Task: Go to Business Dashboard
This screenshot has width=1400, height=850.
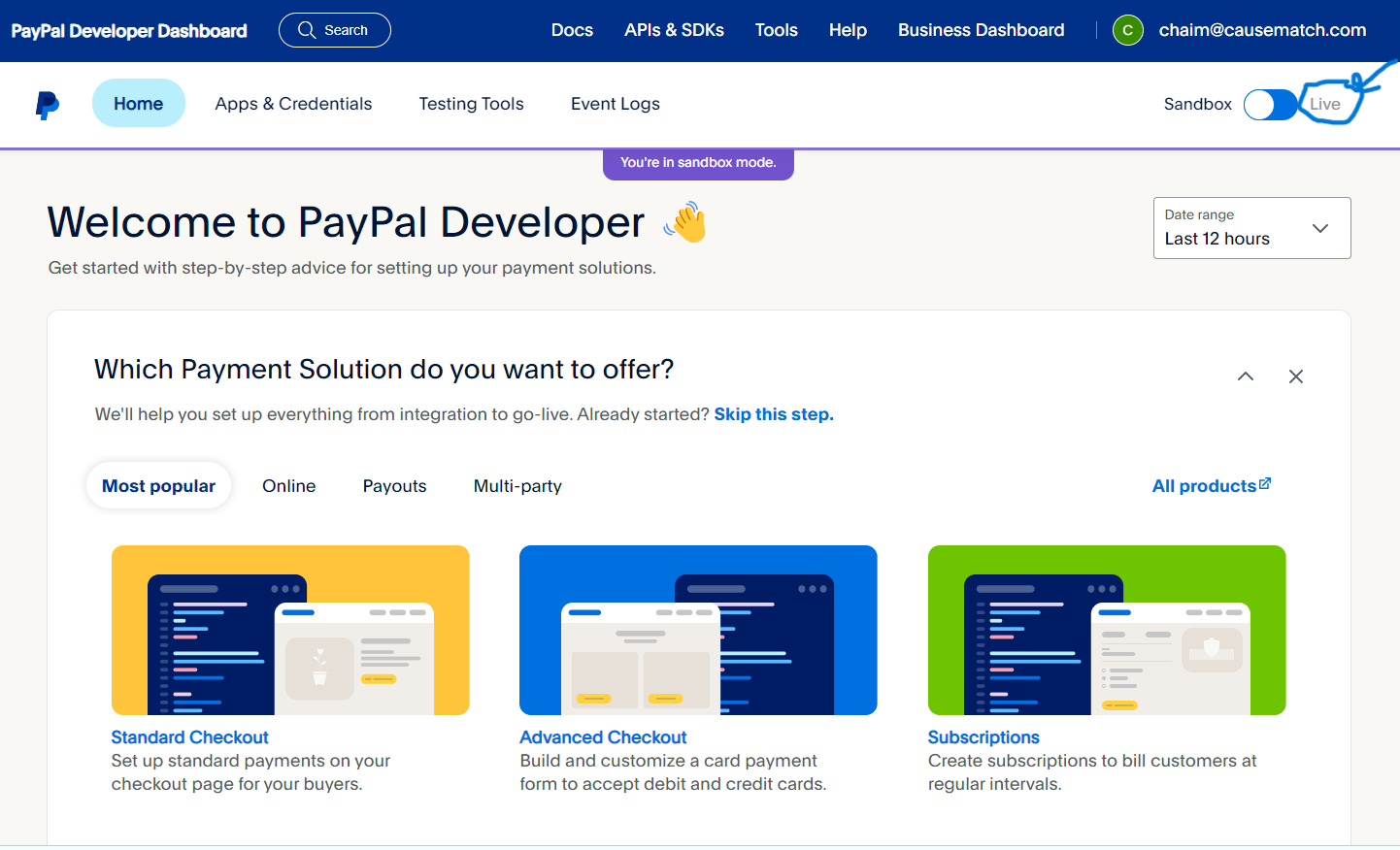Action: (982, 30)
